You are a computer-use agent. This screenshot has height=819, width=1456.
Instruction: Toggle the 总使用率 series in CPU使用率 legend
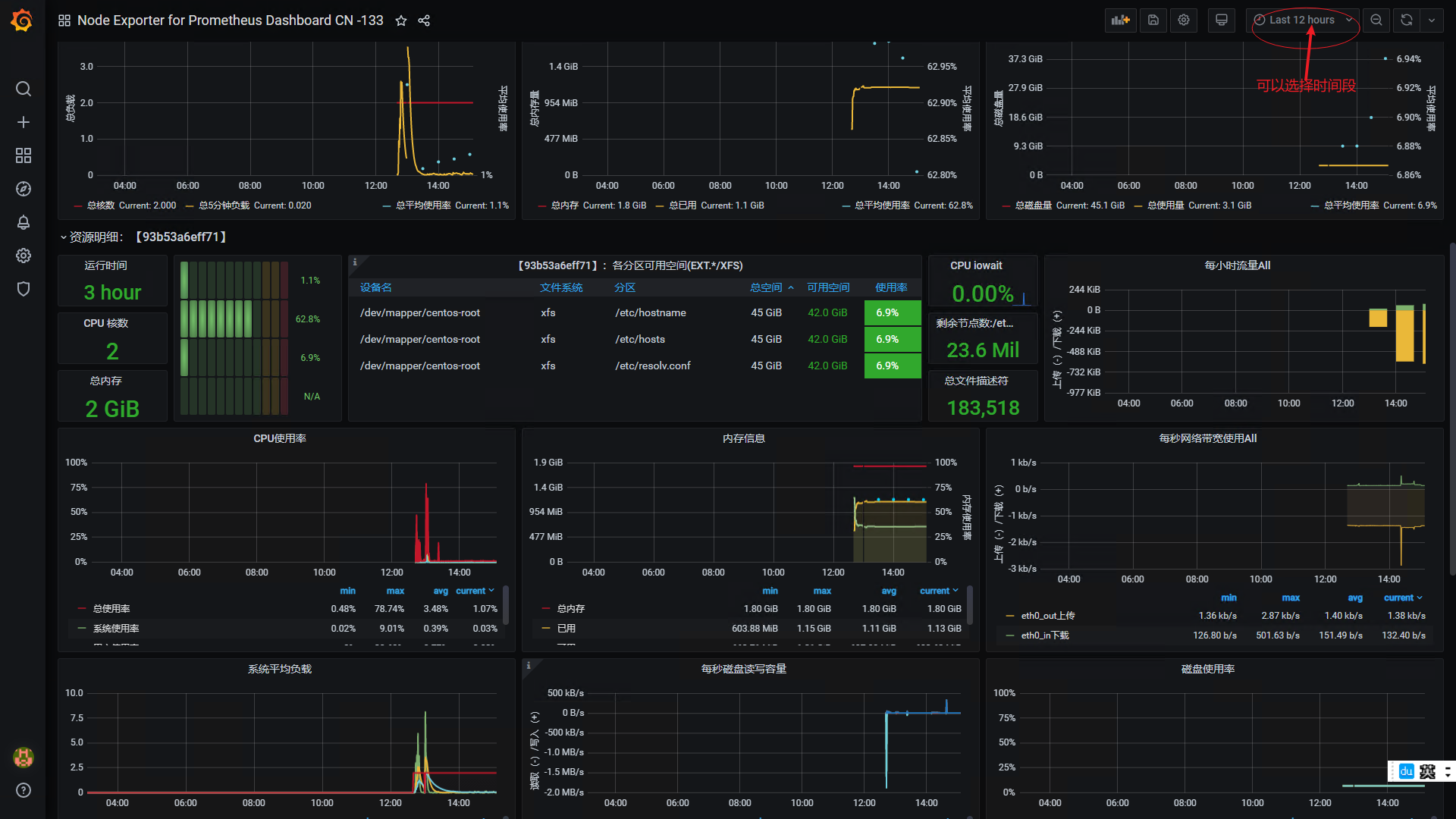(111, 608)
